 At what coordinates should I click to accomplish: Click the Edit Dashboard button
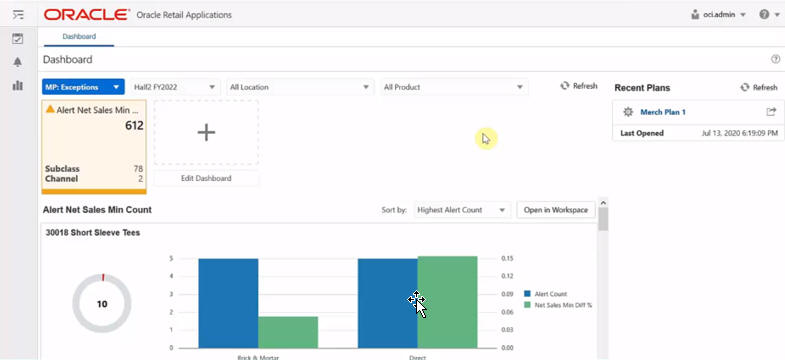pyautogui.click(x=206, y=178)
